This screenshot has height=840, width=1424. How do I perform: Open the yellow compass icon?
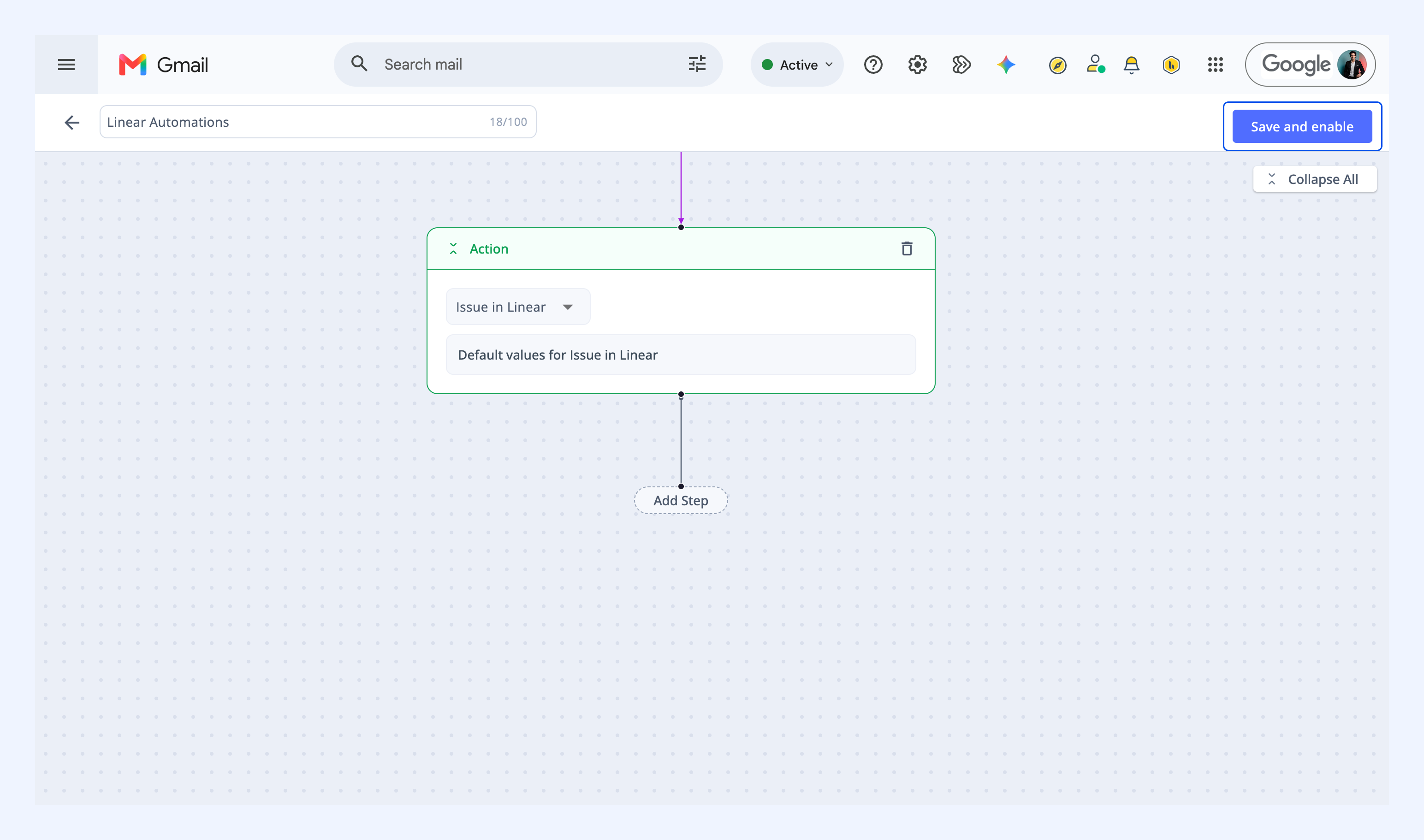pyautogui.click(x=1057, y=65)
